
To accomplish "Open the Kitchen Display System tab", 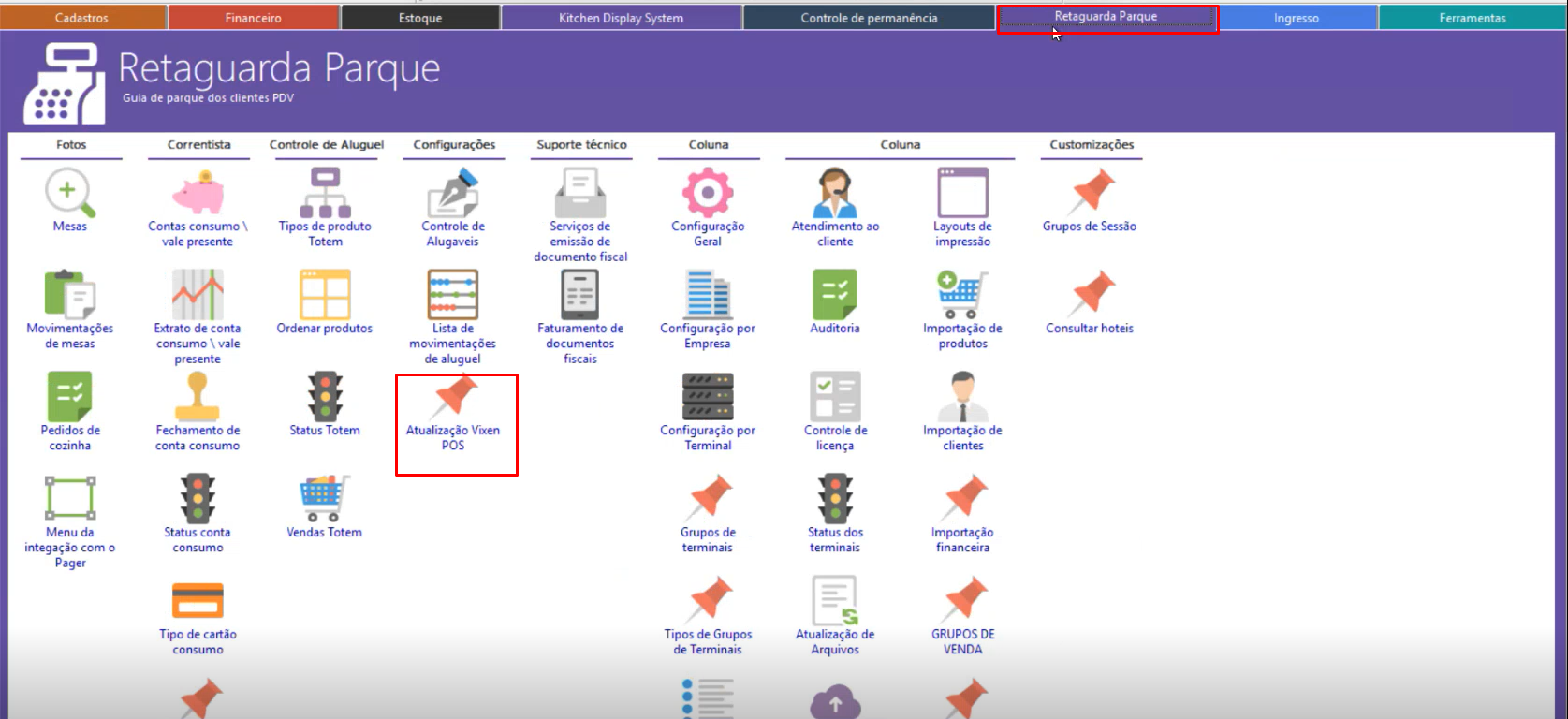I will [x=621, y=18].
